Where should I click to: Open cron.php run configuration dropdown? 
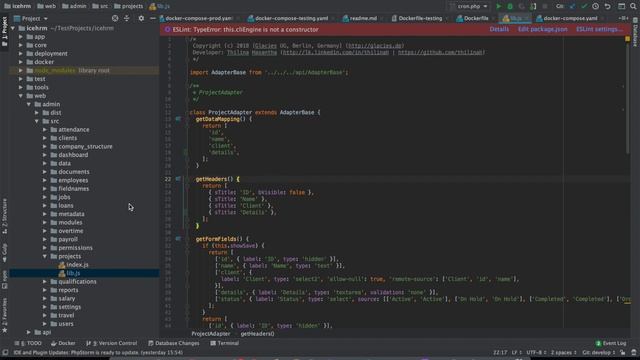click(469, 6)
